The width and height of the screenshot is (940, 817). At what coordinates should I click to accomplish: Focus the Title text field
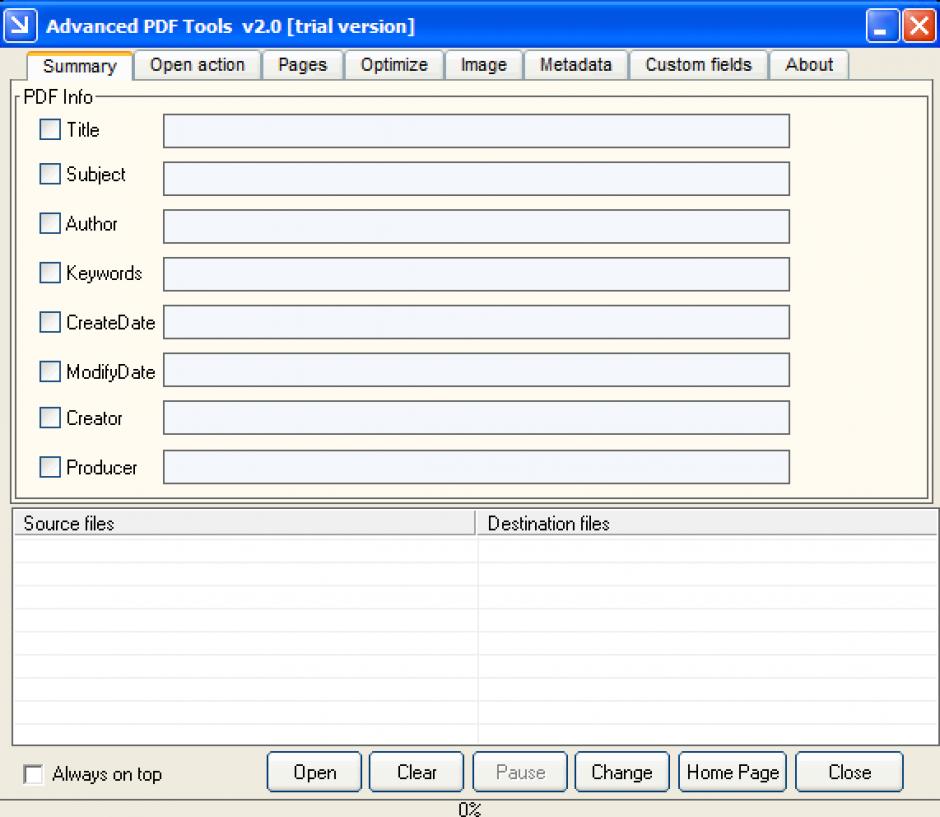[477, 131]
